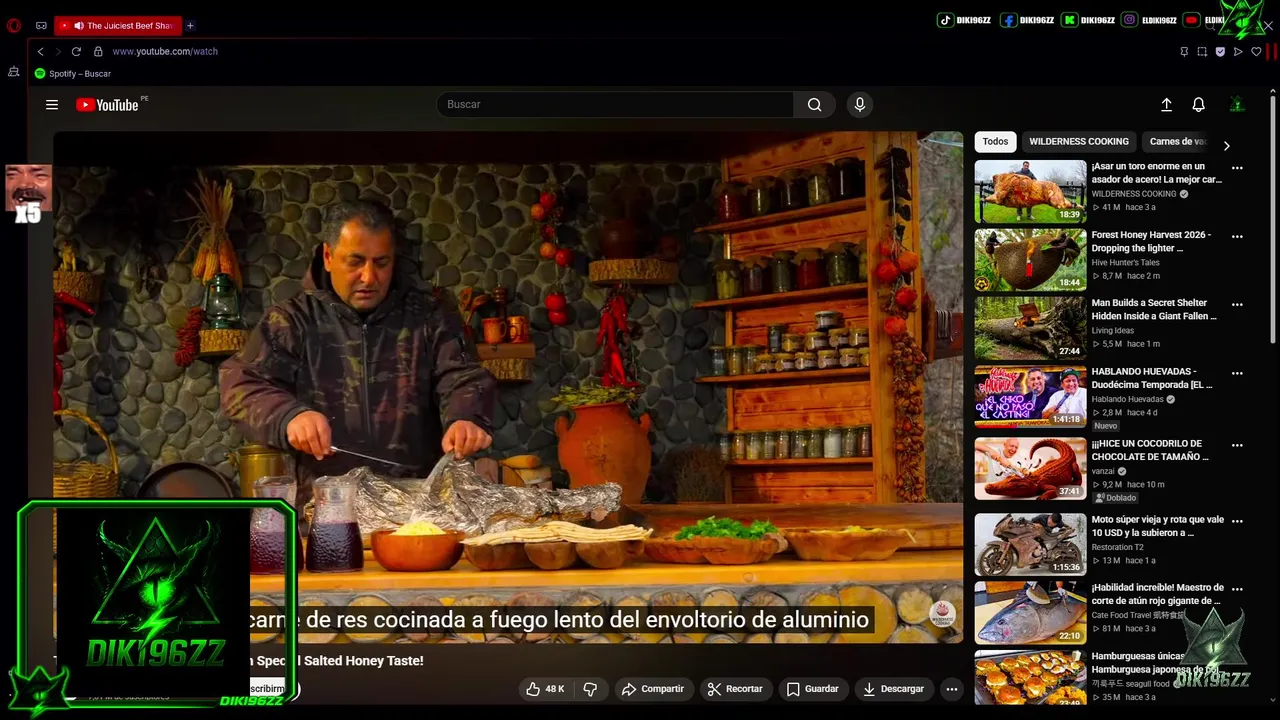Open the tuna cutting thumbnail 22:10
The image size is (1280, 720).
click(1030, 612)
